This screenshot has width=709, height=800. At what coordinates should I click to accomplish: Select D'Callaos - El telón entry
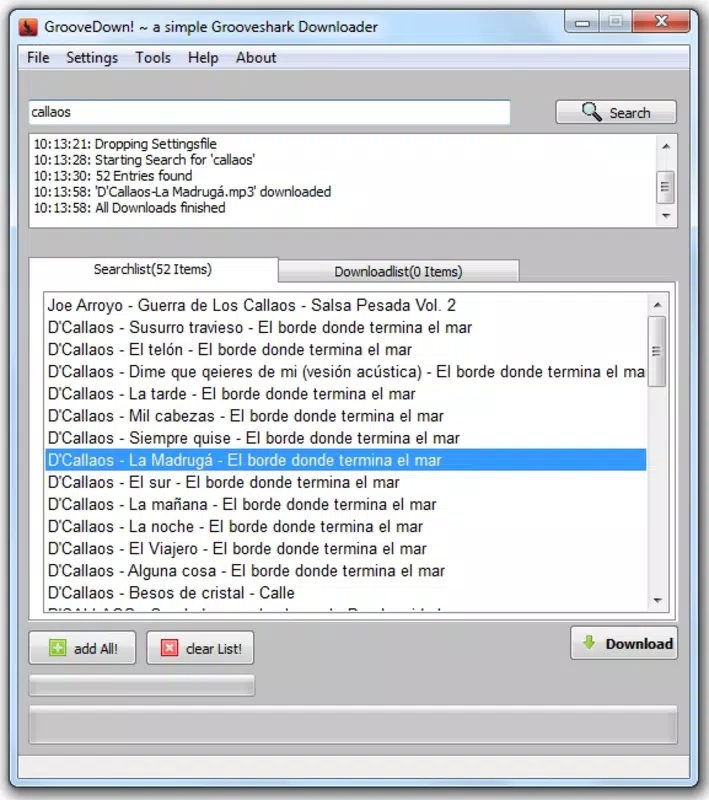pos(346,349)
